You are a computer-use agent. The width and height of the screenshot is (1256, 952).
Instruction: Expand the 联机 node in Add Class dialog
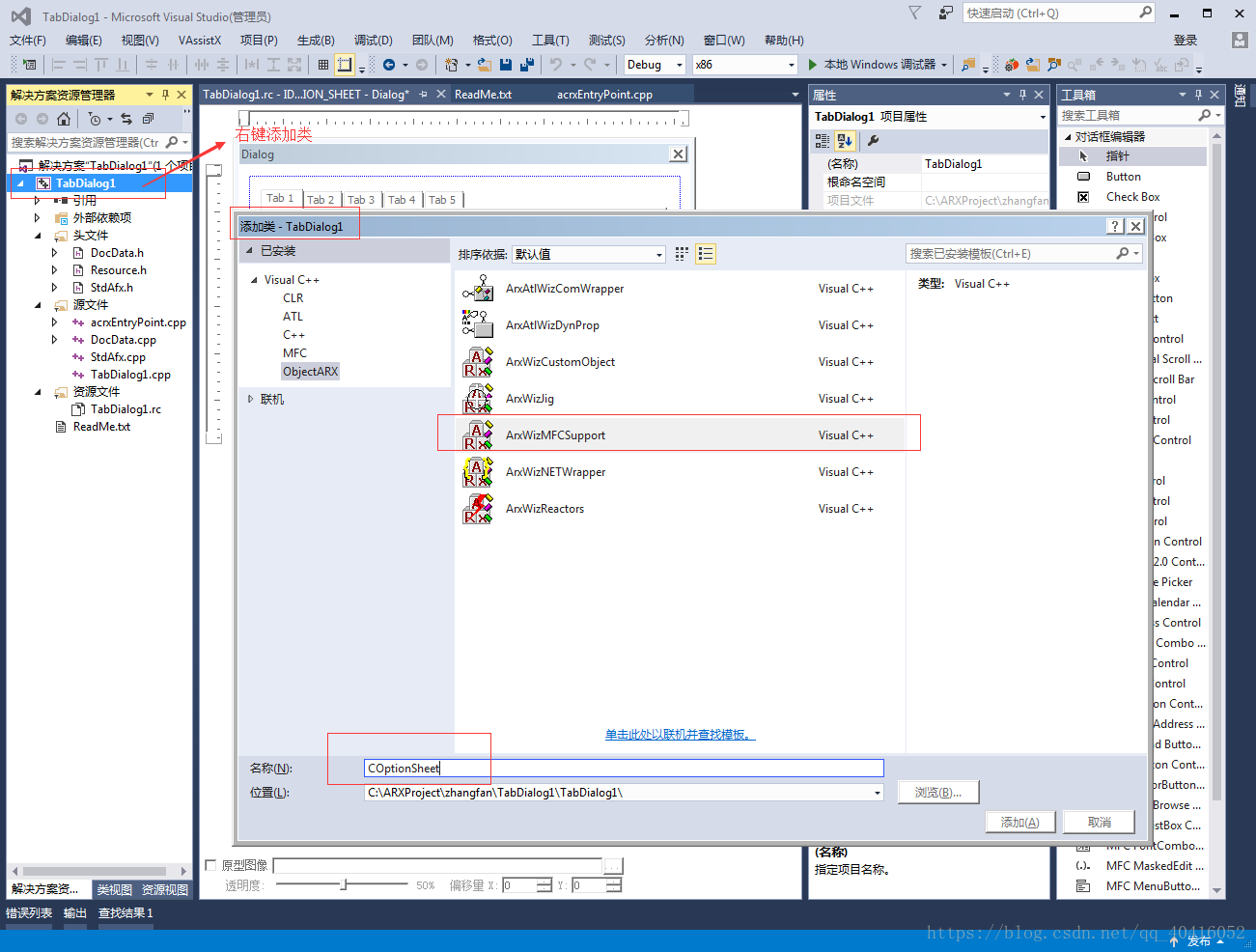pyautogui.click(x=251, y=399)
